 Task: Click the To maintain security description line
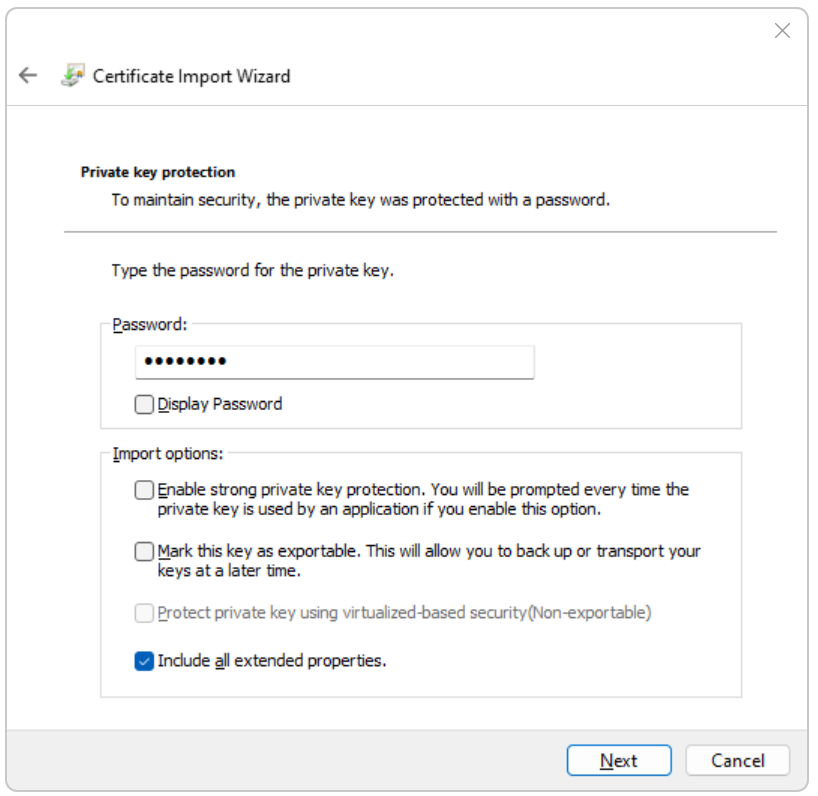(360, 199)
